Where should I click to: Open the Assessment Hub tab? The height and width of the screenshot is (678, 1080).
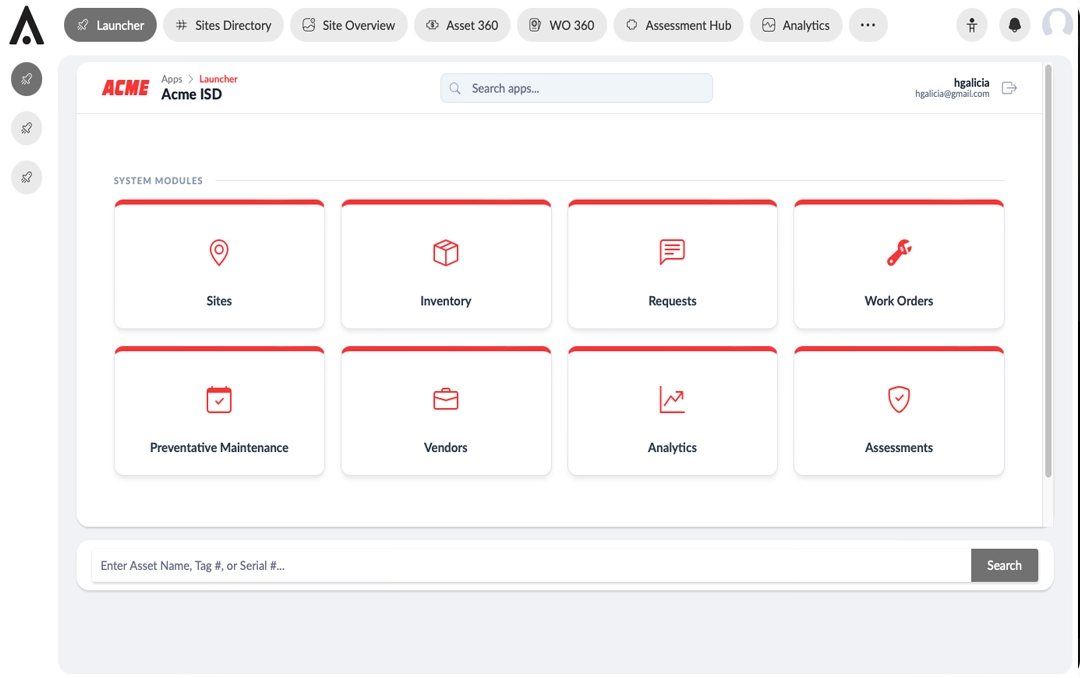click(x=678, y=24)
